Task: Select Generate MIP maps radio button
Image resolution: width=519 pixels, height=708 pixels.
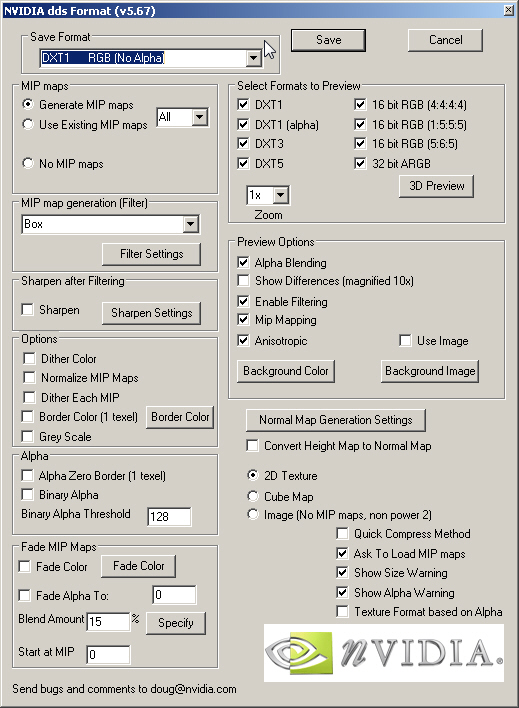Action: (28, 104)
